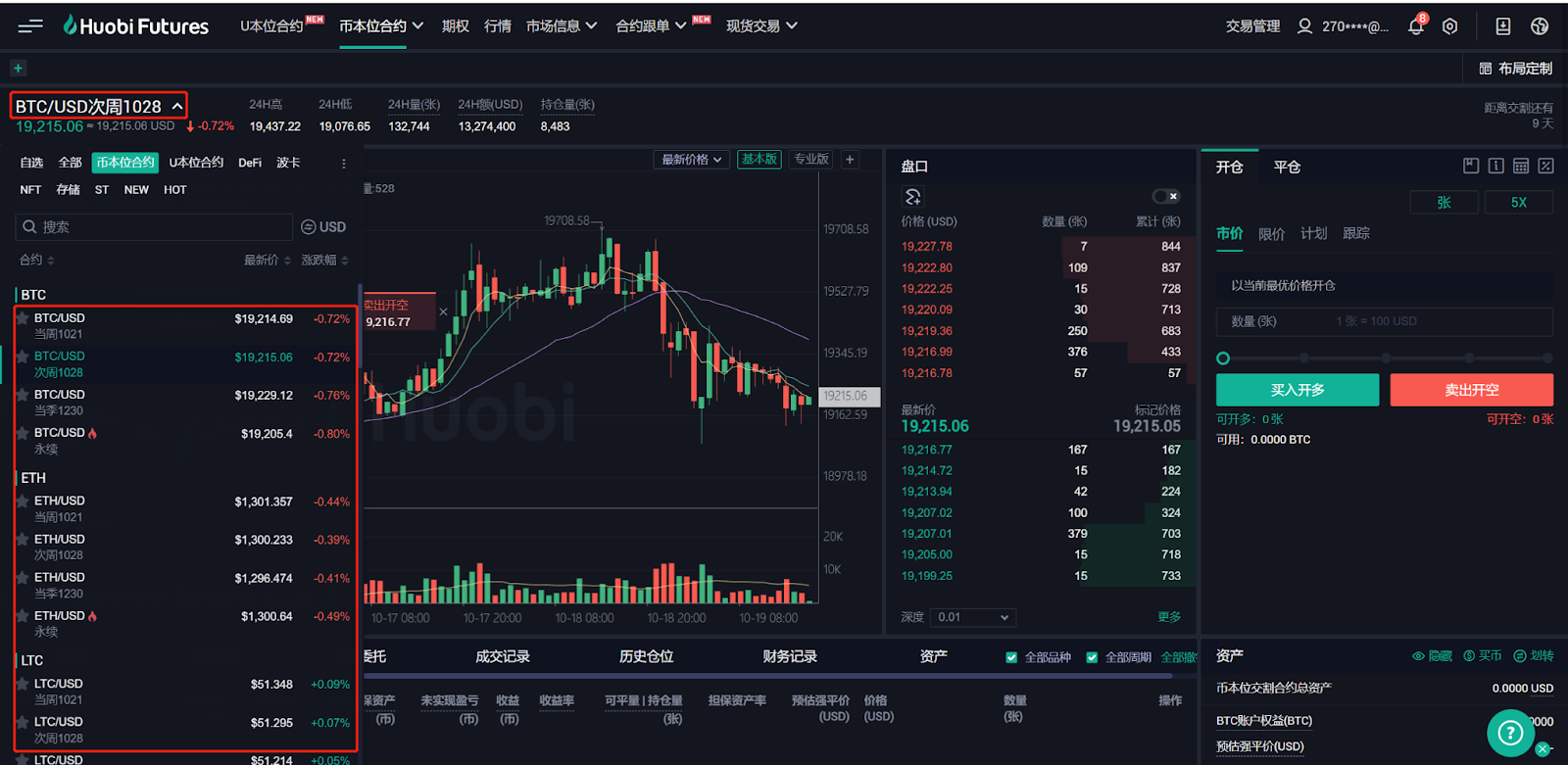Add a new tab with green plus icon
1568x765 pixels.
(18, 68)
